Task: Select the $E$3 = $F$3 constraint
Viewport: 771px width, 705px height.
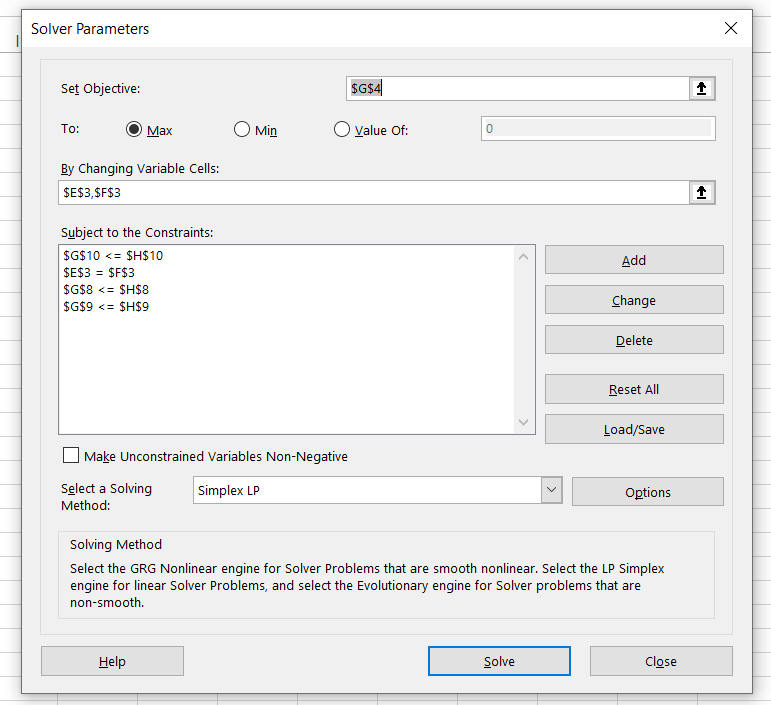Action: click(x=98, y=273)
